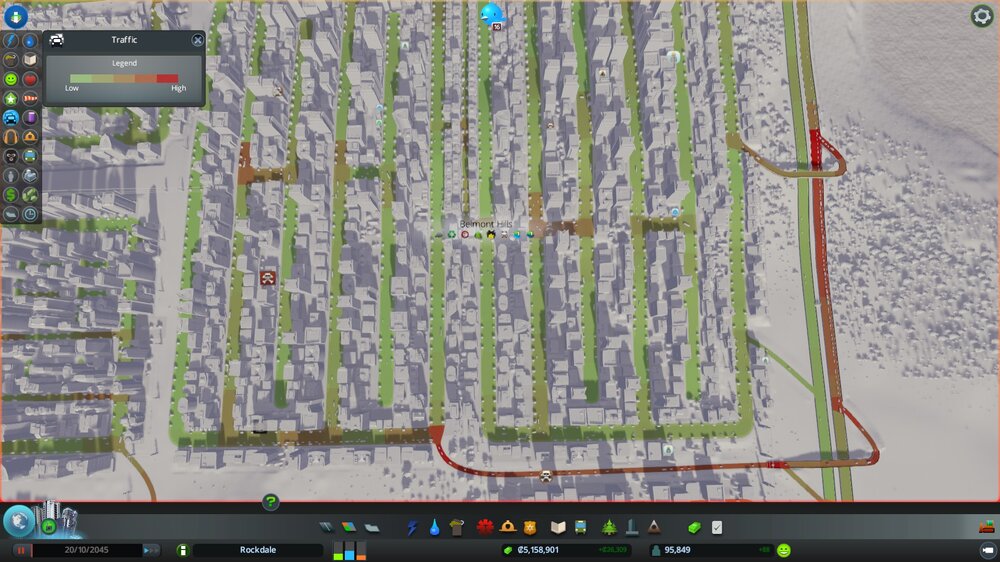Open the Garbage build menu

click(457, 528)
